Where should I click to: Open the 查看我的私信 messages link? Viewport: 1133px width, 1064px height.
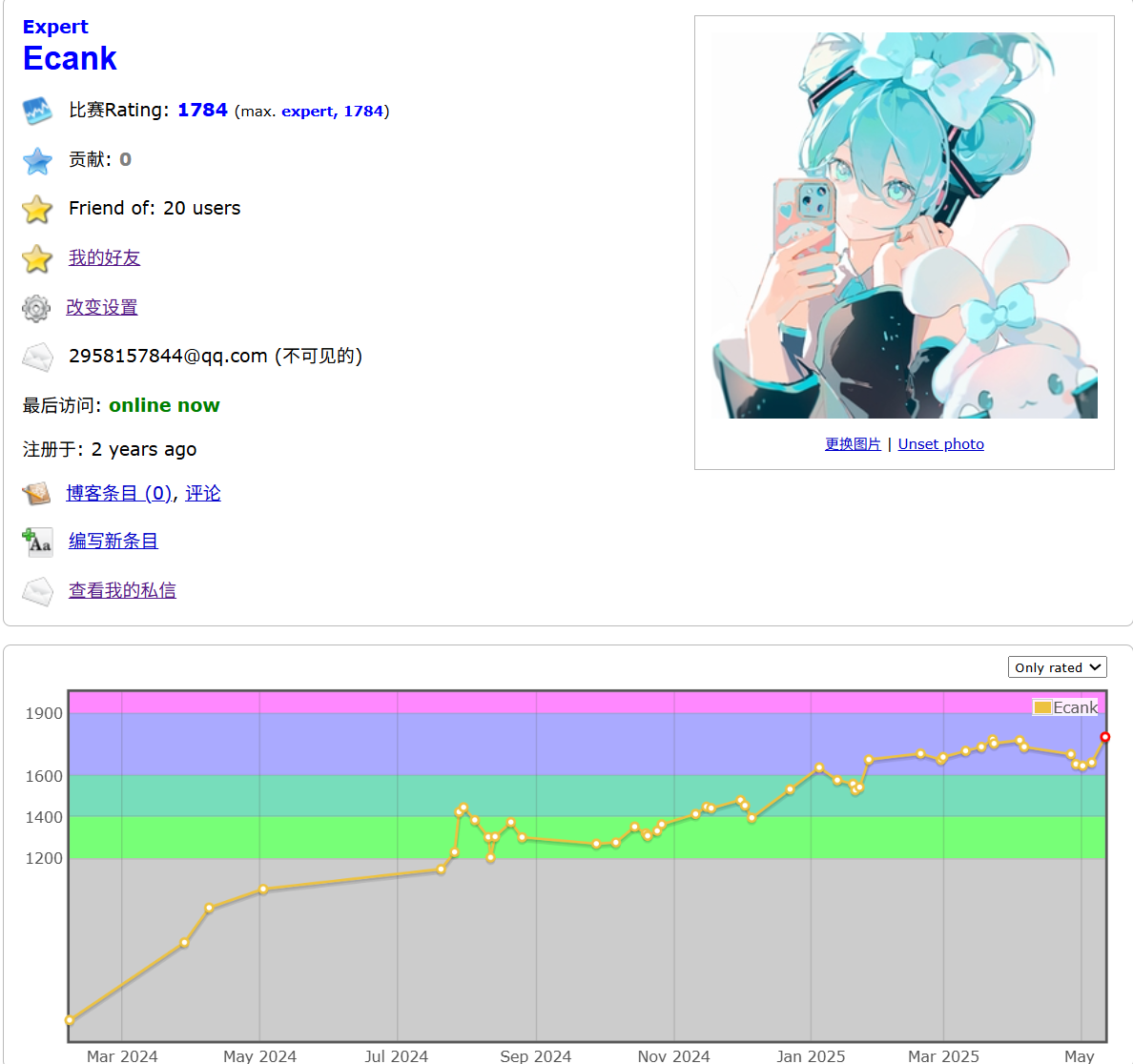click(122, 590)
